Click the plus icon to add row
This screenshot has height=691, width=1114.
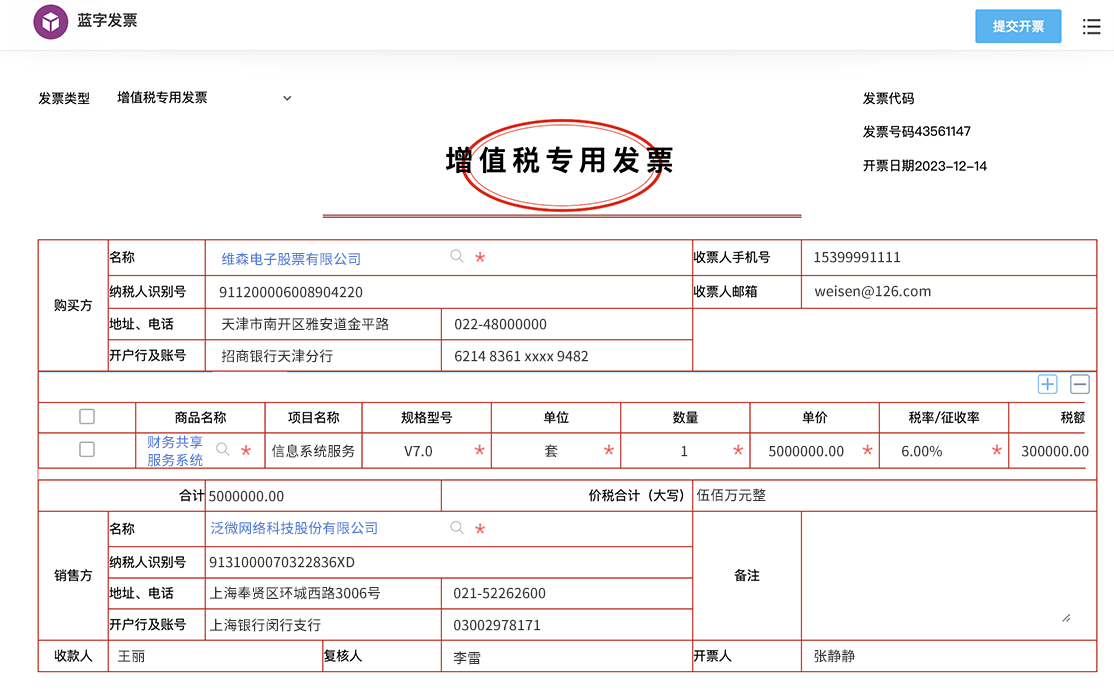point(1047,384)
